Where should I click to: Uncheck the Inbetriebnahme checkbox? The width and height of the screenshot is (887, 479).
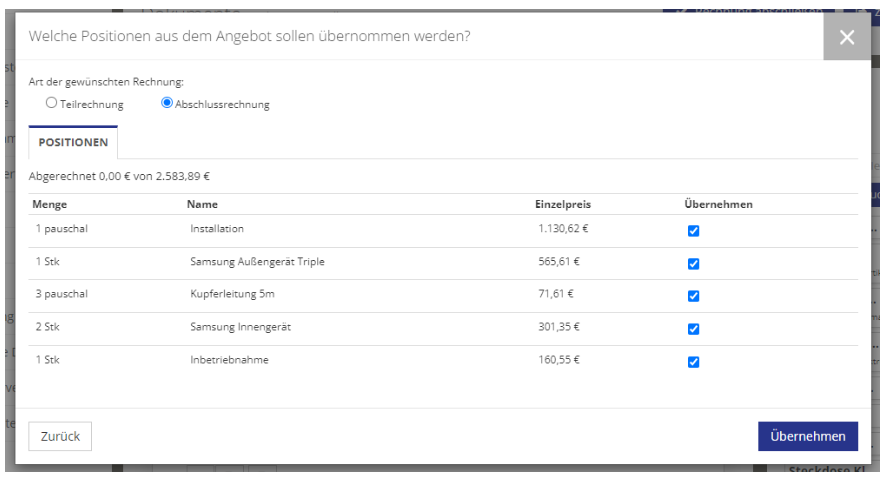694,362
